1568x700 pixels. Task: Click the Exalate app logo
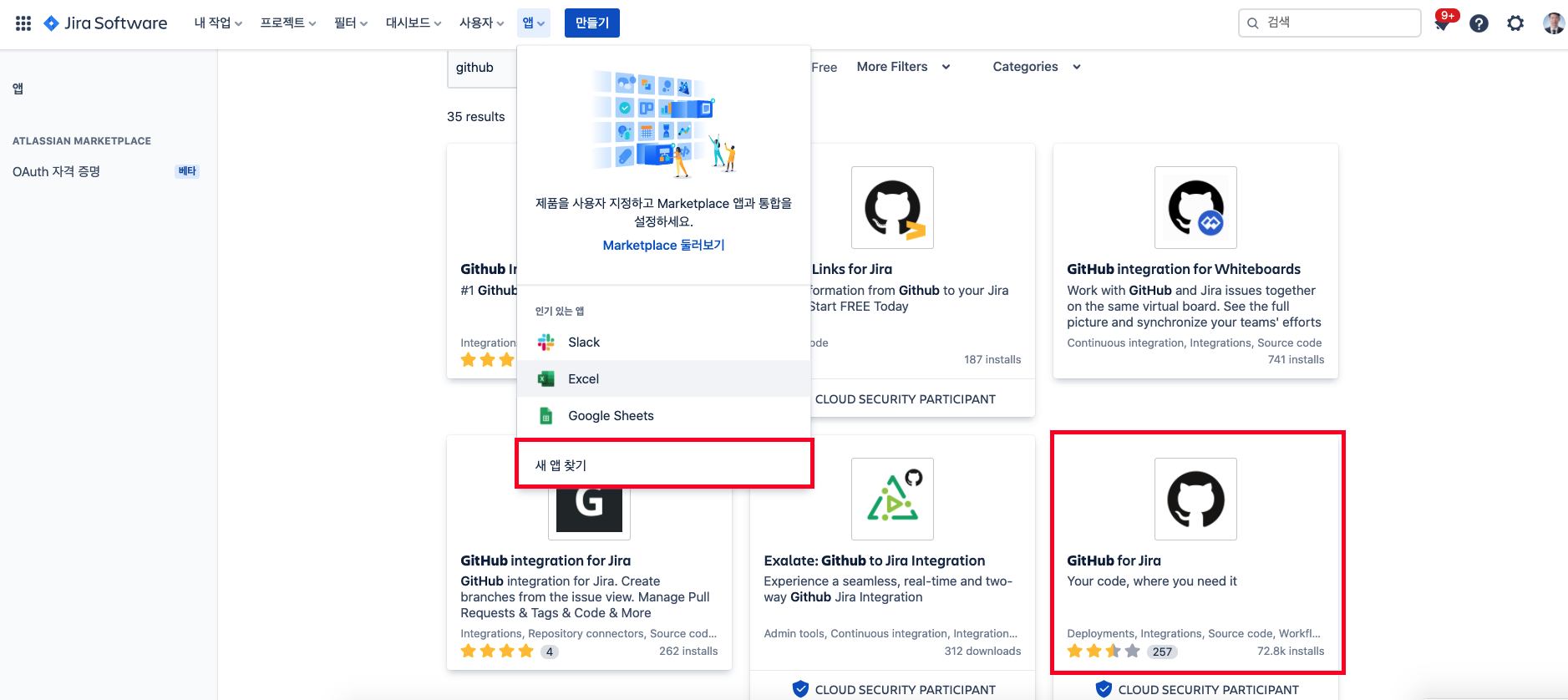(x=892, y=499)
